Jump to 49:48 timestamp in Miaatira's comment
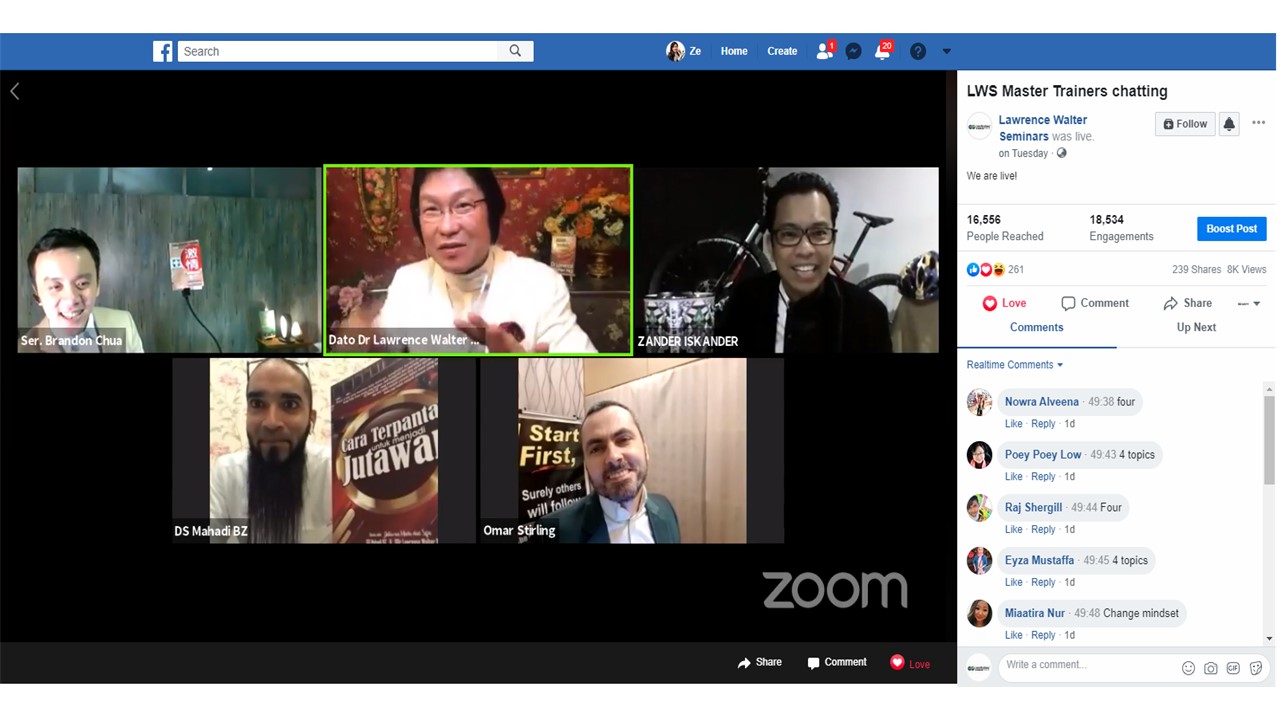The width and height of the screenshot is (1280, 720). click(1087, 613)
